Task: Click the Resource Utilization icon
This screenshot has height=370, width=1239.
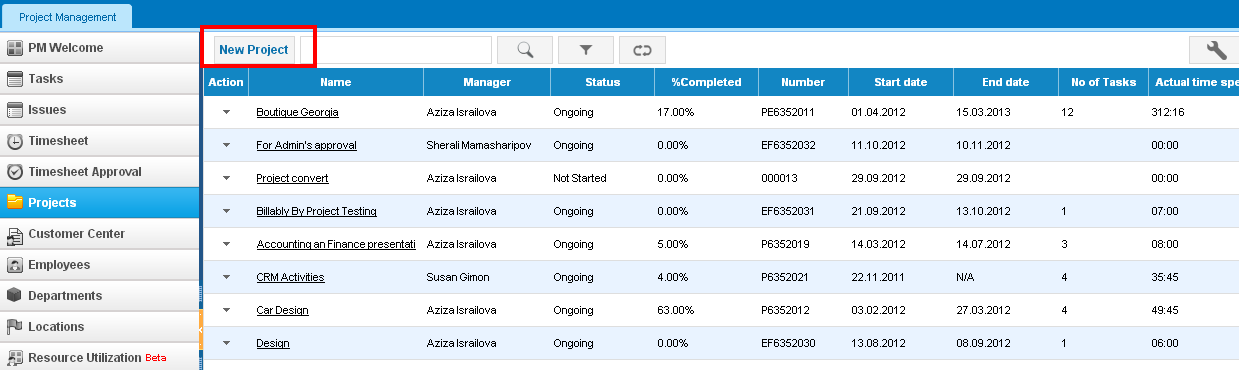Action: (x=15, y=357)
